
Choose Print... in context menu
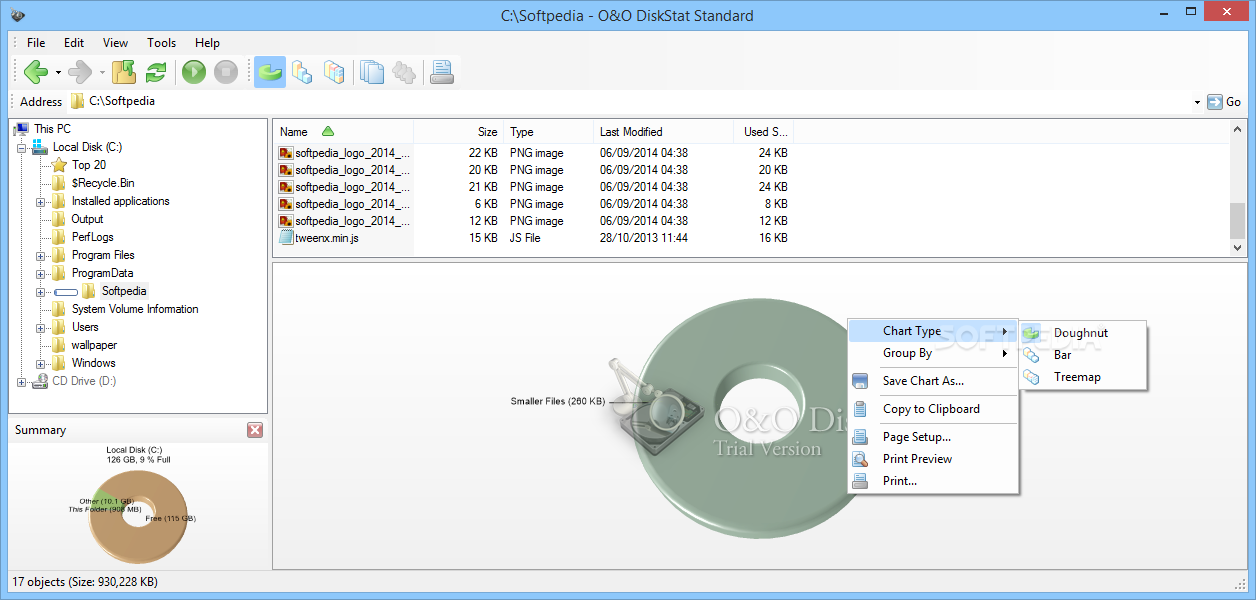(x=933, y=481)
